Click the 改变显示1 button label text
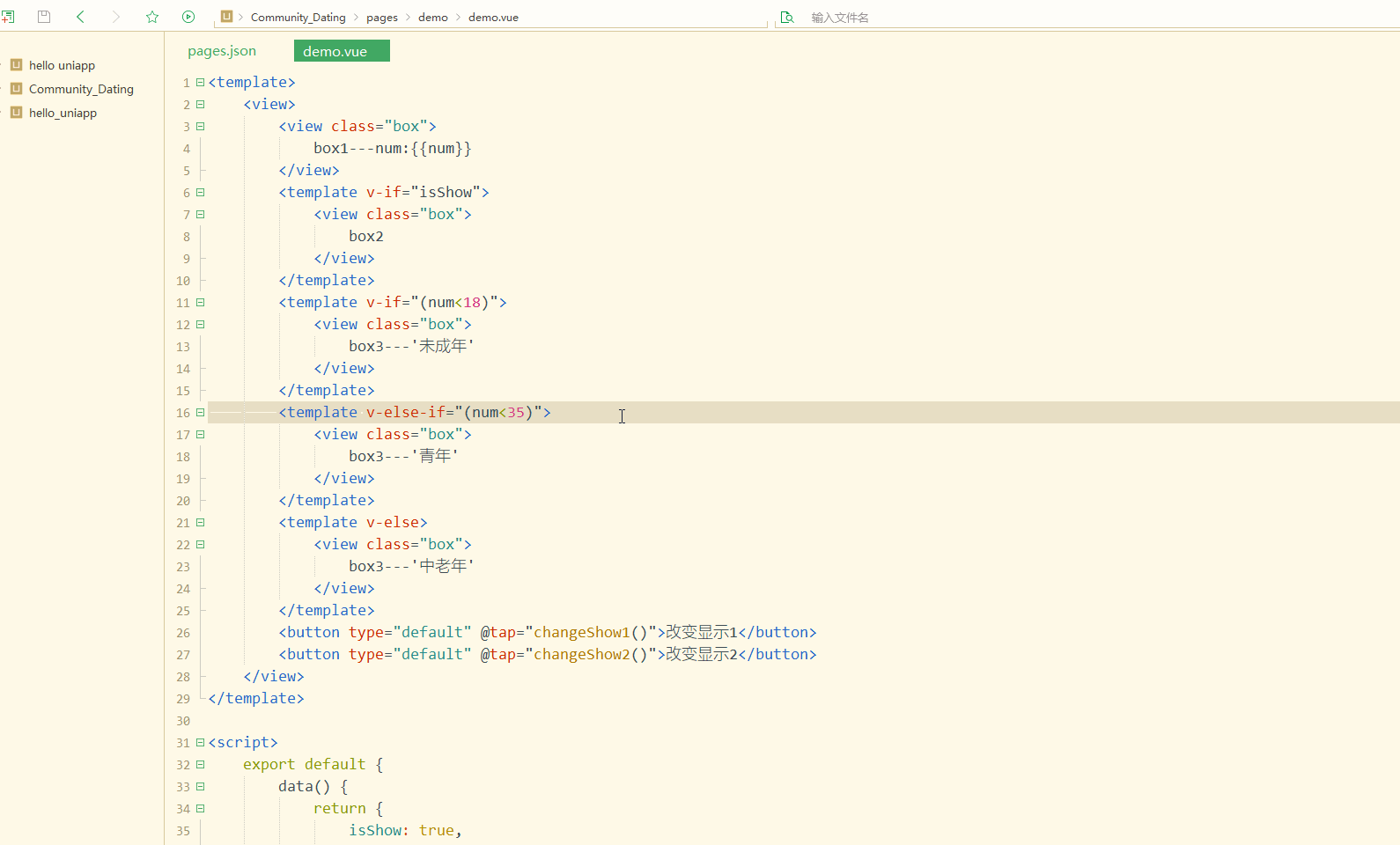 tap(702, 632)
